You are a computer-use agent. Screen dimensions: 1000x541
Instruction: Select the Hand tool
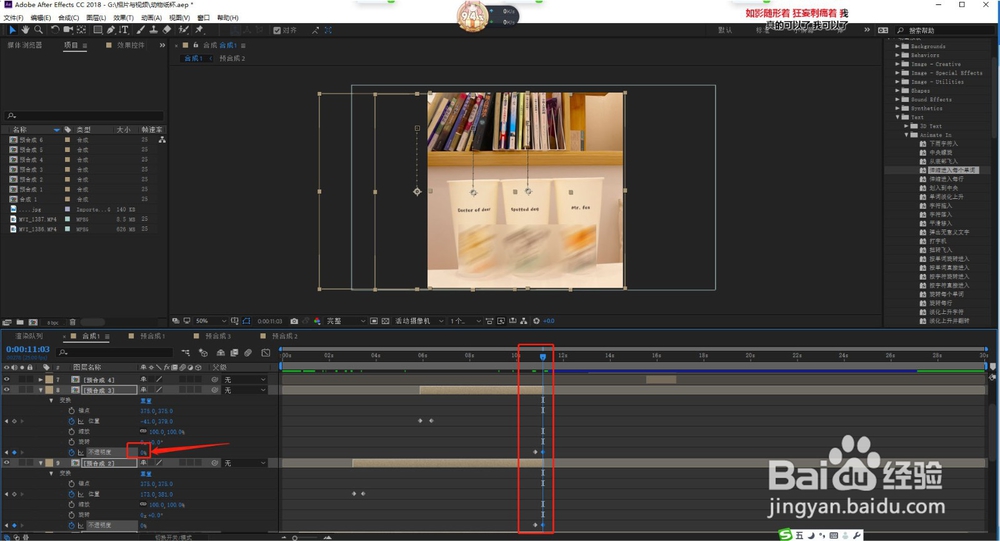[25, 30]
